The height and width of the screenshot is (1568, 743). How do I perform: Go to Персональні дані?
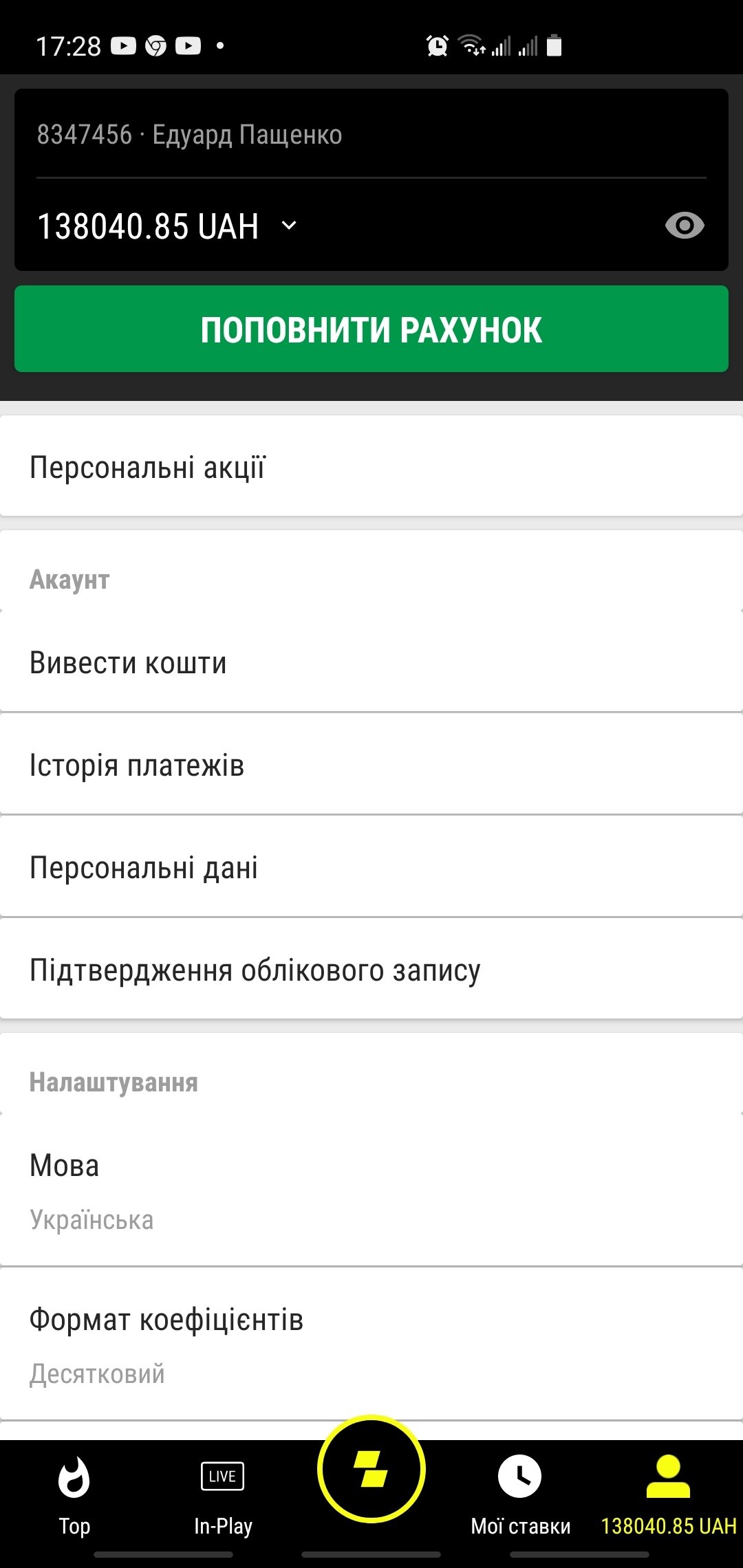coord(371,867)
